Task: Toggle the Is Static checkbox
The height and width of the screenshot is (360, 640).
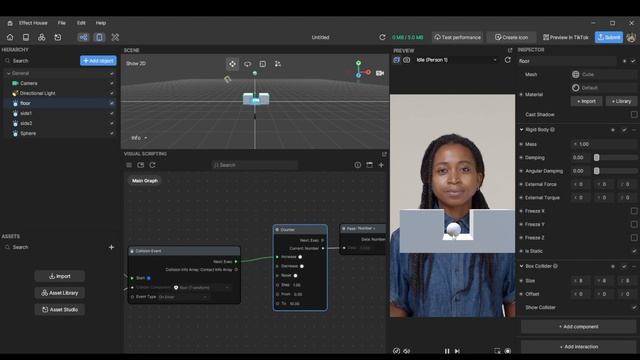Action: coord(633,251)
